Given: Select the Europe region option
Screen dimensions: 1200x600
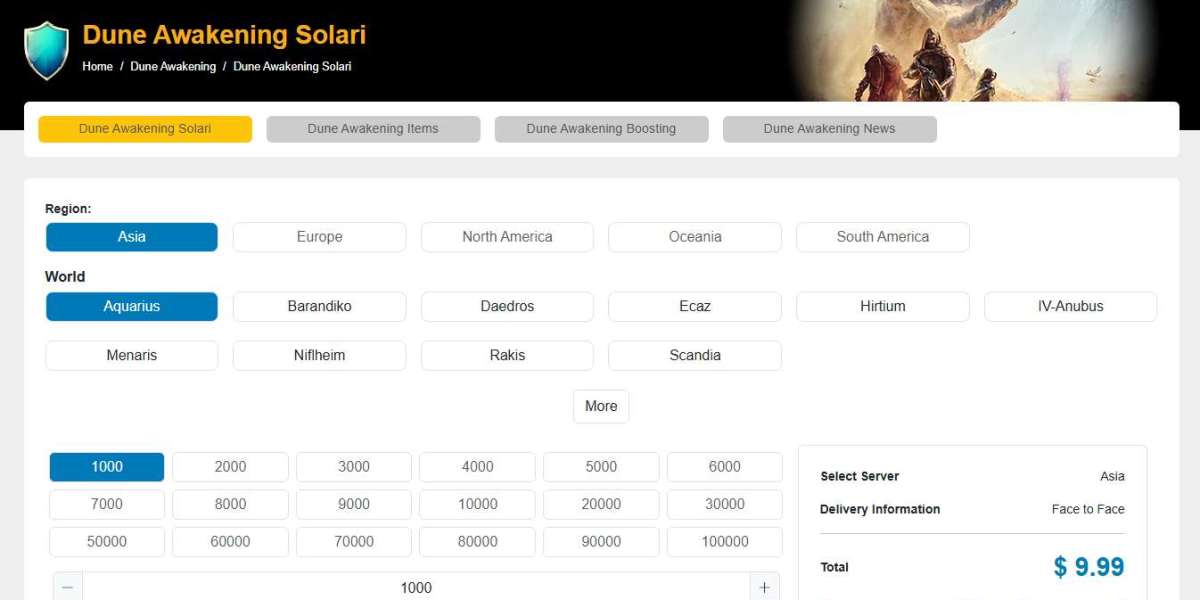Looking at the screenshot, I should point(319,237).
